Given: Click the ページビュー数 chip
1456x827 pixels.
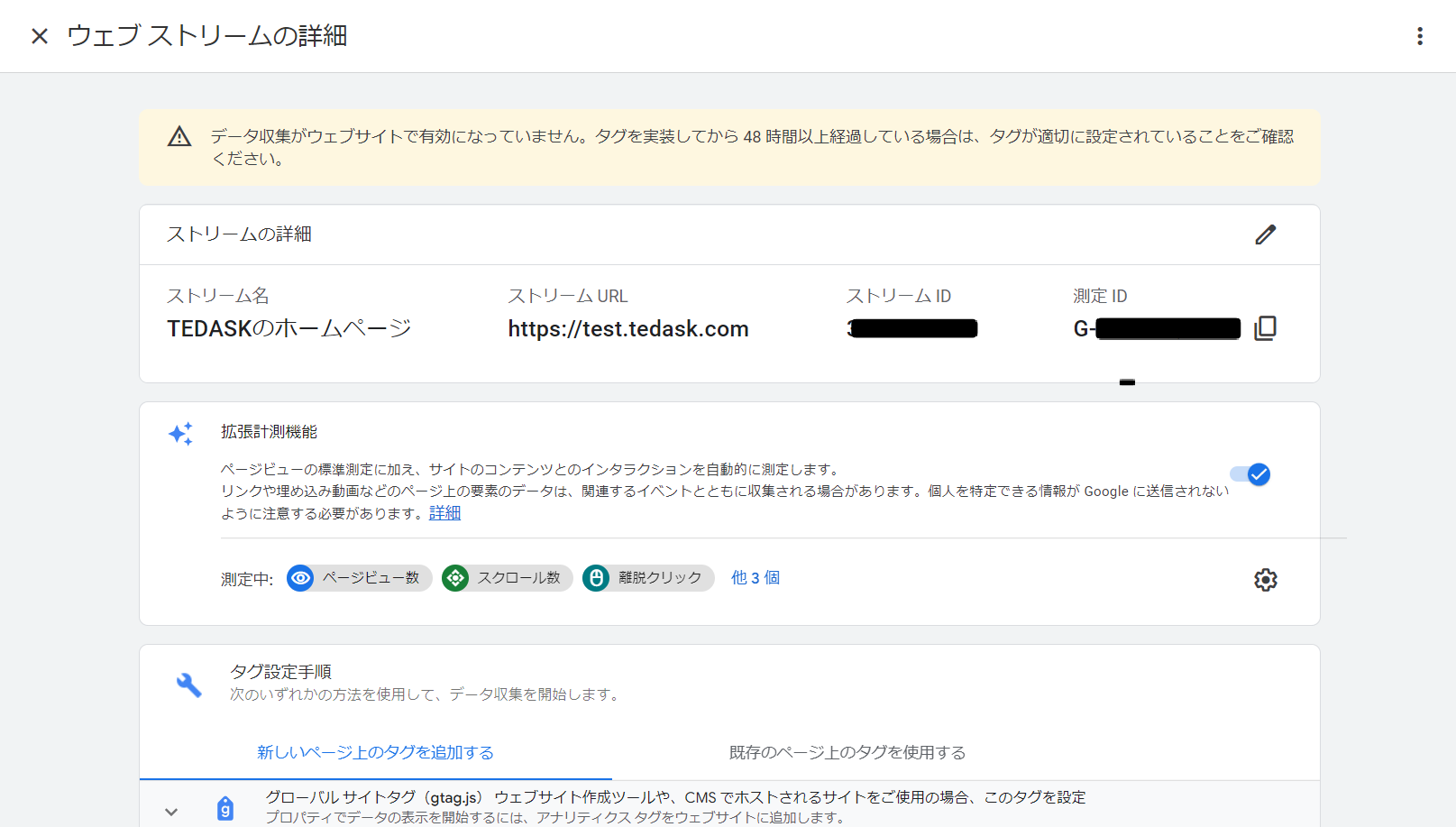Looking at the screenshot, I should (x=359, y=578).
